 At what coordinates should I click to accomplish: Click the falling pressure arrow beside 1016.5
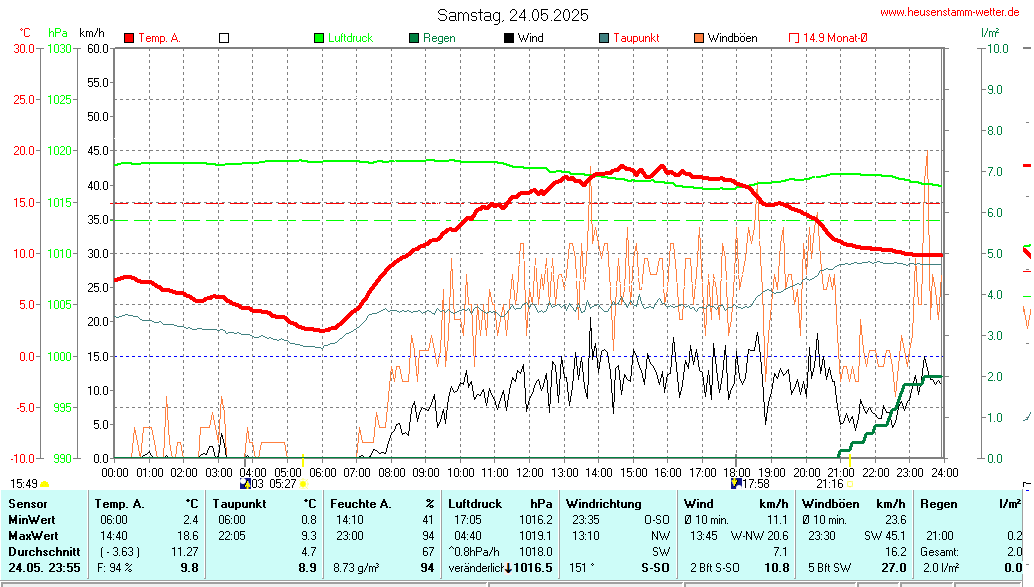click(x=507, y=567)
